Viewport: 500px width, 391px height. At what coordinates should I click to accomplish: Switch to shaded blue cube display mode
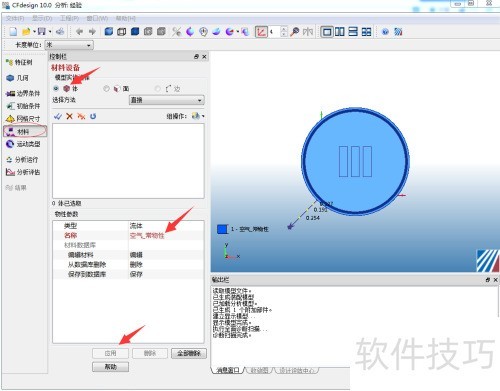coord(109,32)
